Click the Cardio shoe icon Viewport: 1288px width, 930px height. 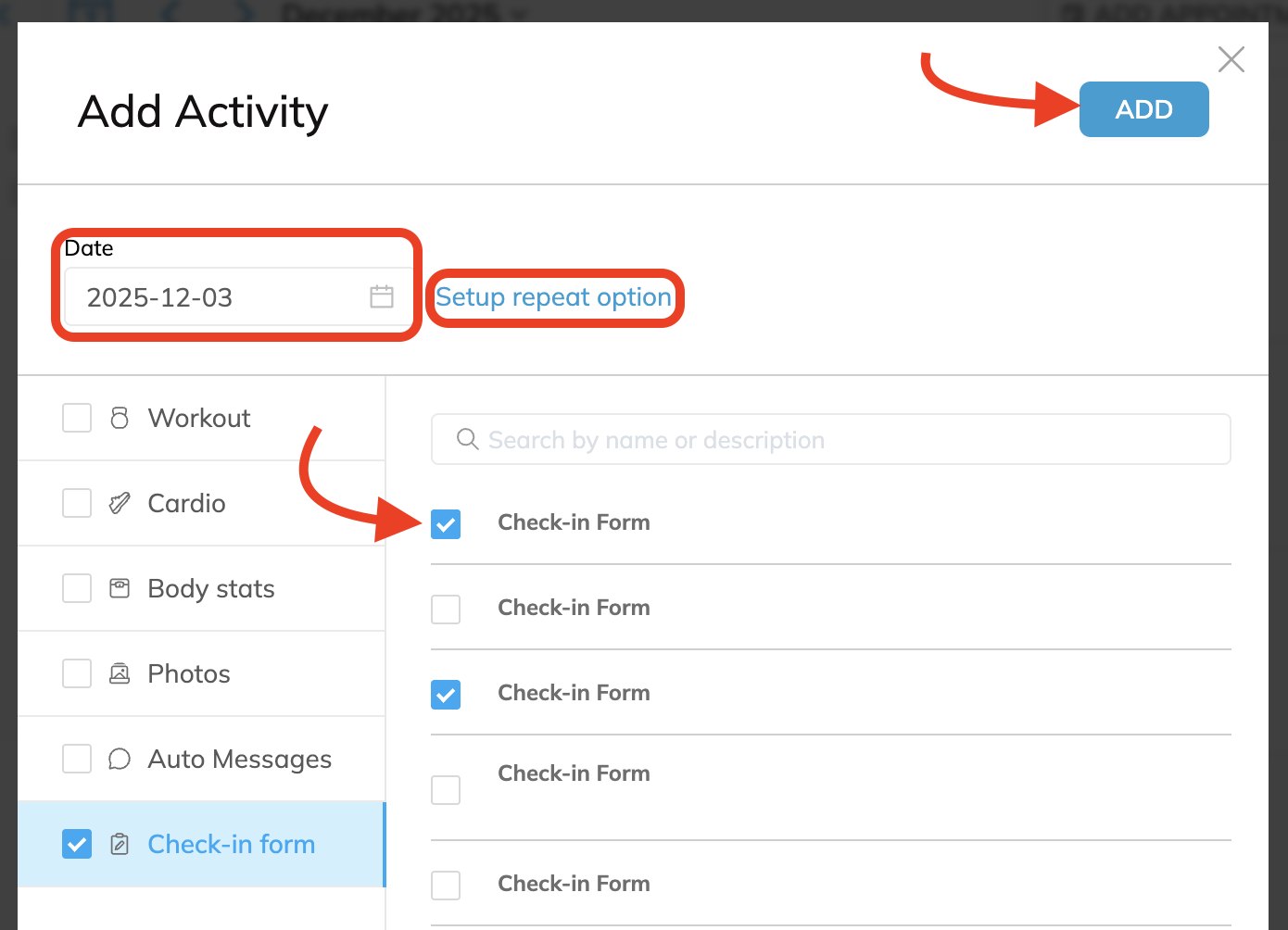[120, 503]
